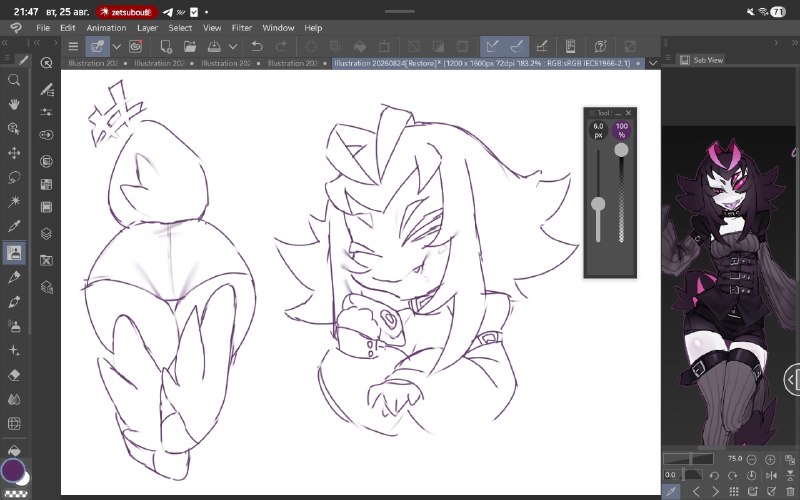
Task: Click the Undo arrow in command bar
Action: point(257,46)
